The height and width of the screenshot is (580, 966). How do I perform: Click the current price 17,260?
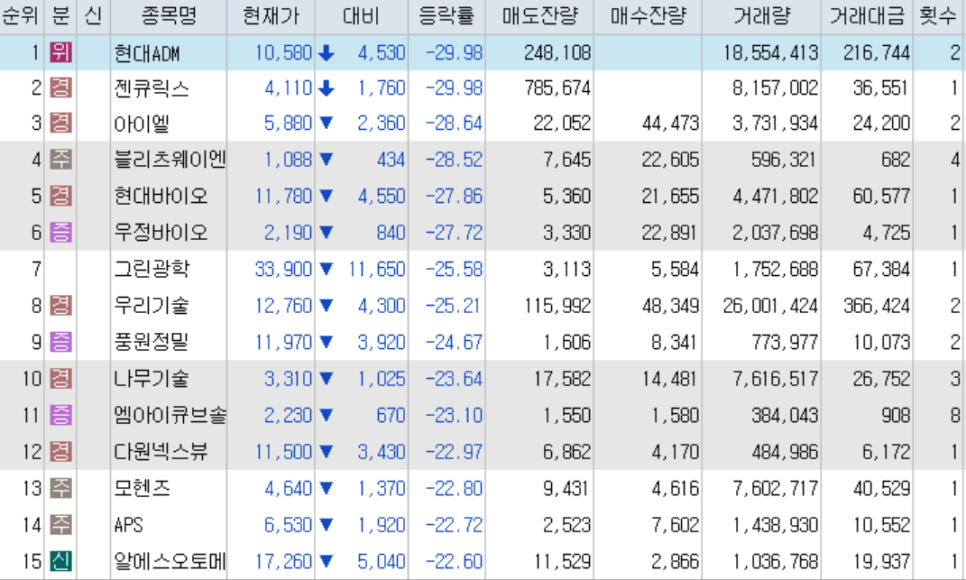283,562
